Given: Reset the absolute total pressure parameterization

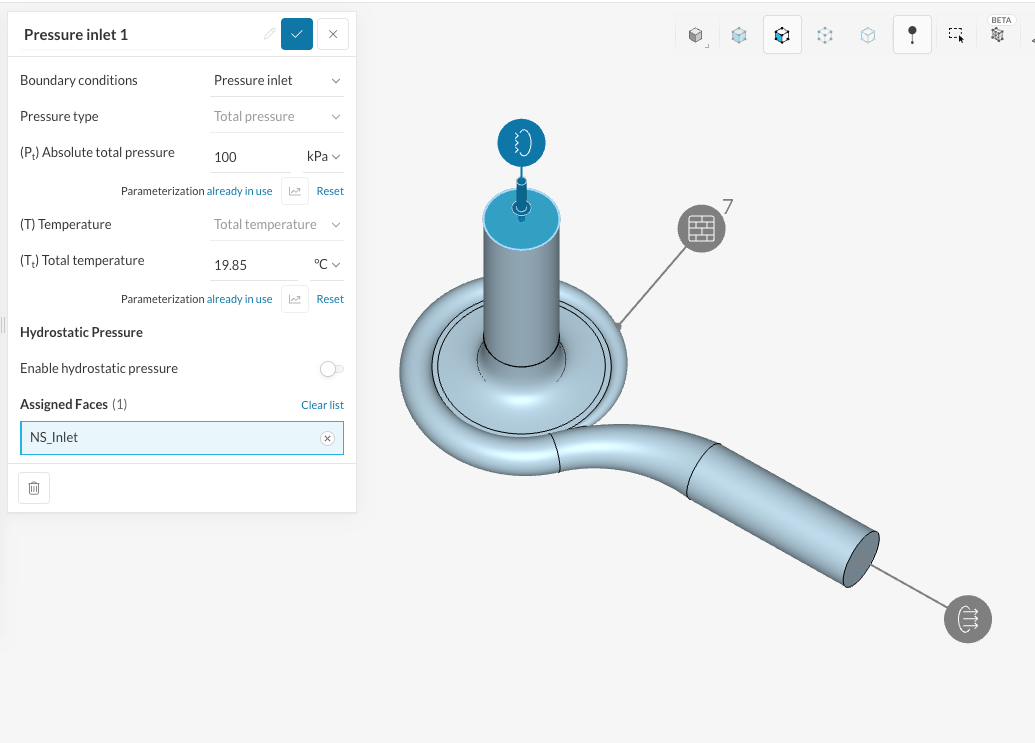Looking at the screenshot, I should [330, 191].
